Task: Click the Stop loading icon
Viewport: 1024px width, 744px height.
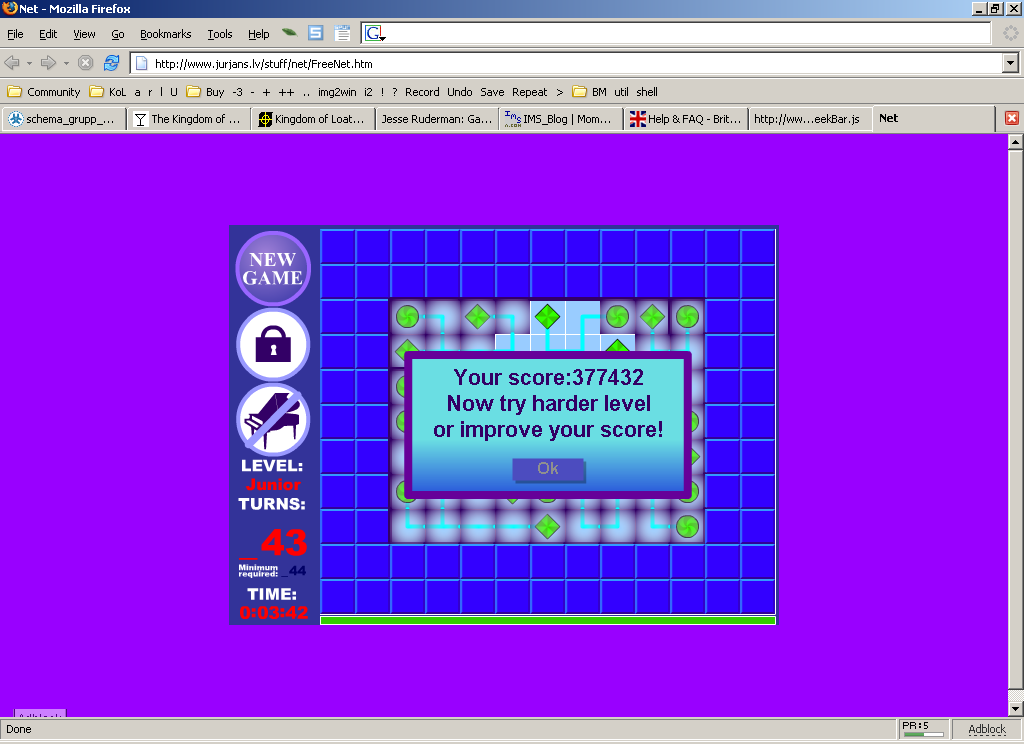Action: [85, 63]
